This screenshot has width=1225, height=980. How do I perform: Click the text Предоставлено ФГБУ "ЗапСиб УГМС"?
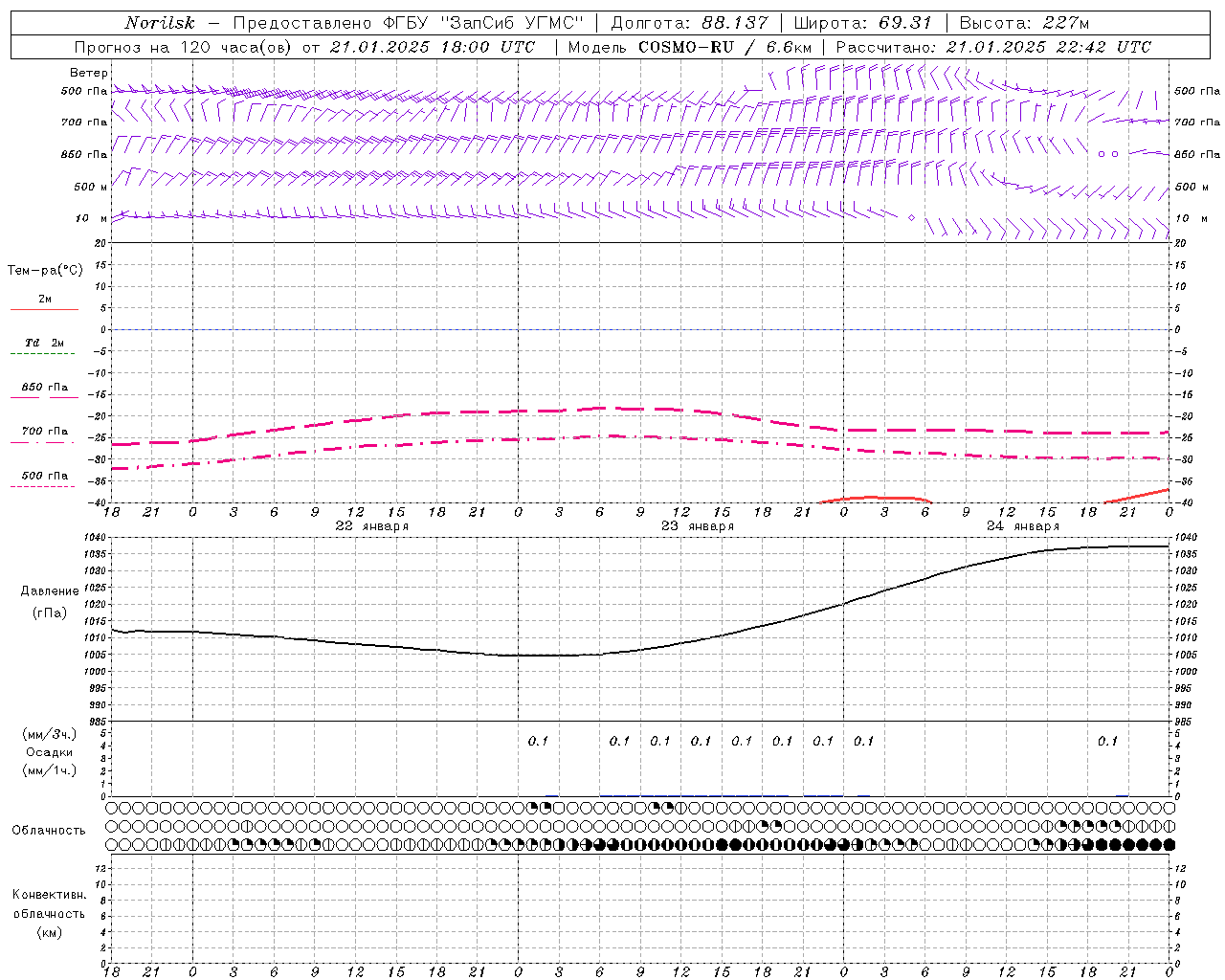coord(409,23)
